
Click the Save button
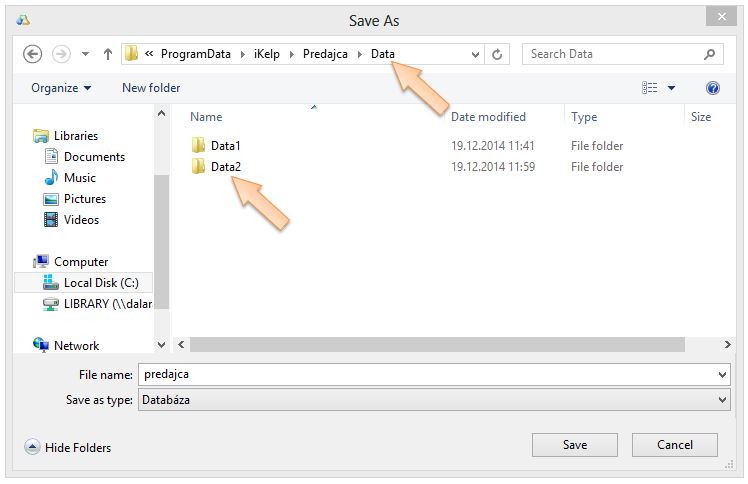click(x=574, y=445)
